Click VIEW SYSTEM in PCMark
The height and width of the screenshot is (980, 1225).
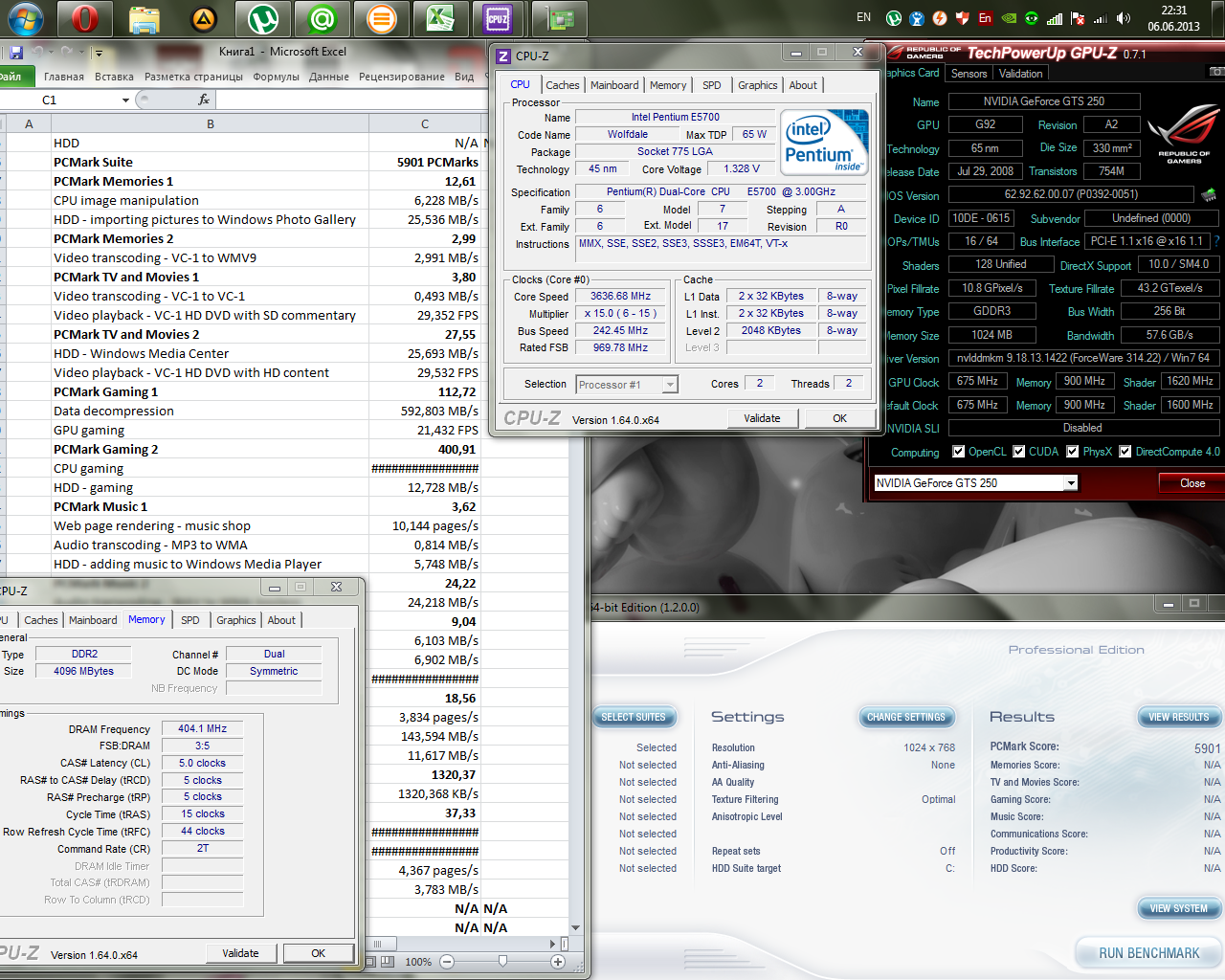click(x=1178, y=908)
